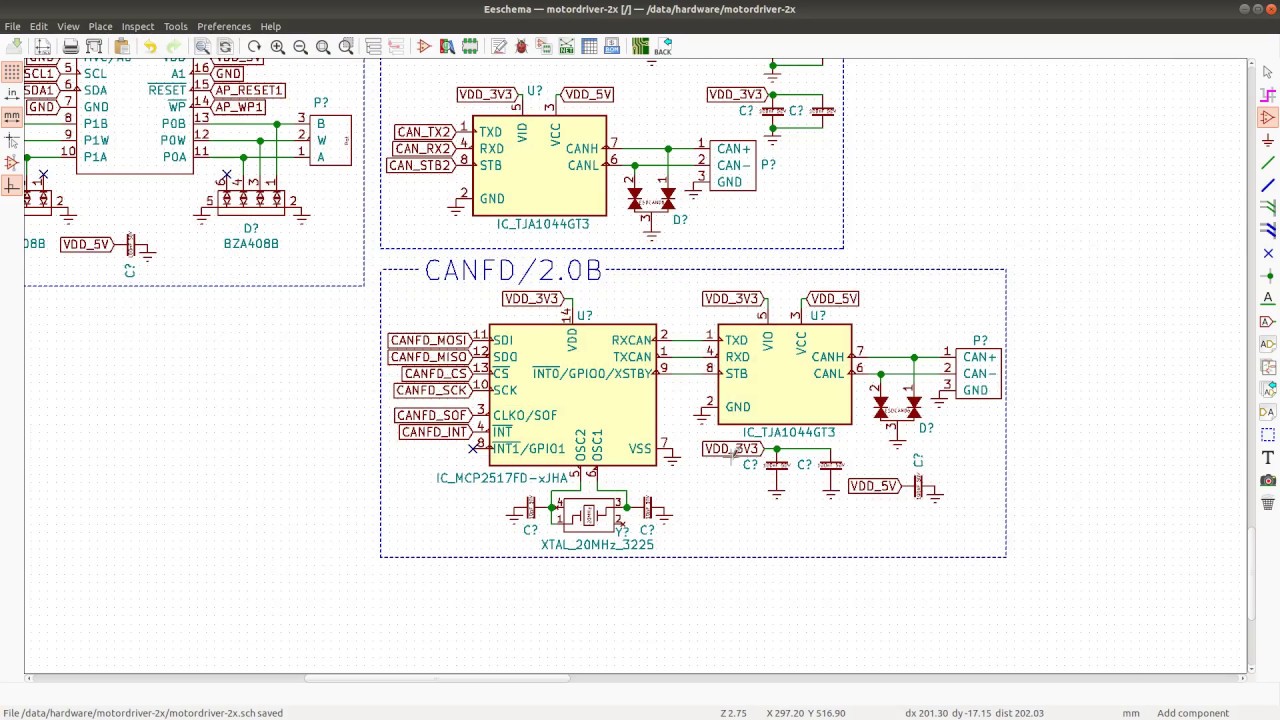The width and height of the screenshot is (1280, 720).
Task: Select the Place bus tool
Action: click(x=1268, y=185)
